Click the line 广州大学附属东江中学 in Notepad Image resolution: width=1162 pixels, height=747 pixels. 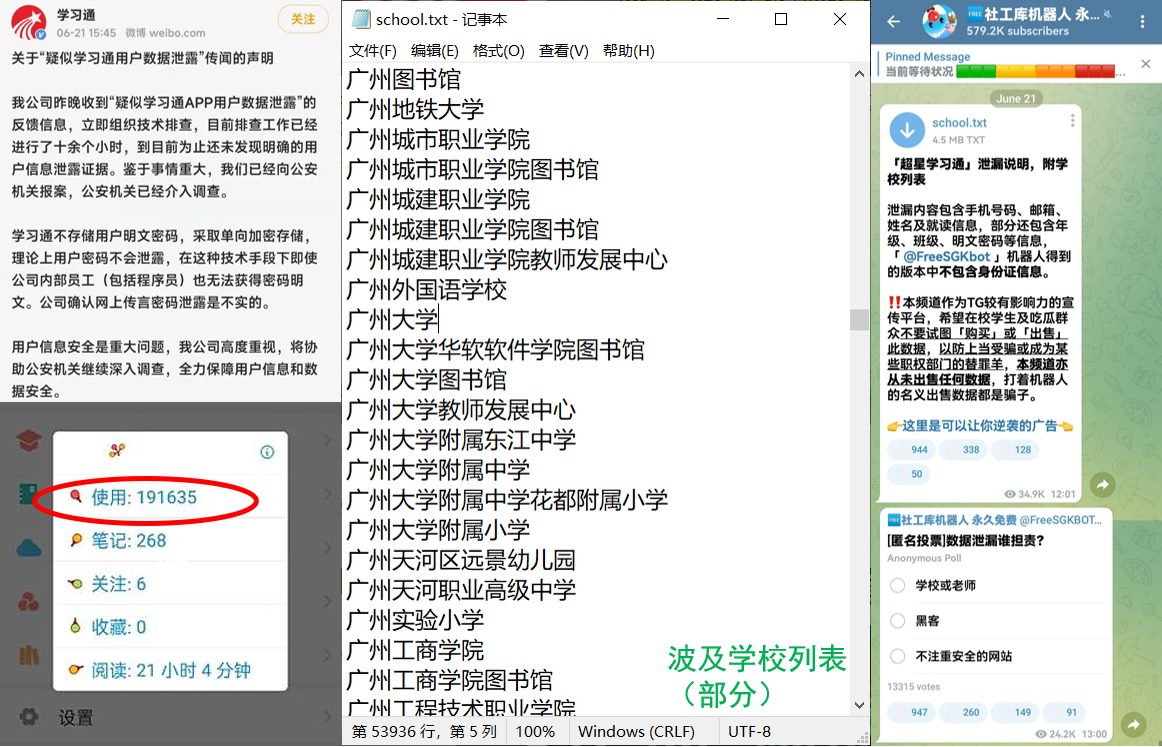point(461,440)
